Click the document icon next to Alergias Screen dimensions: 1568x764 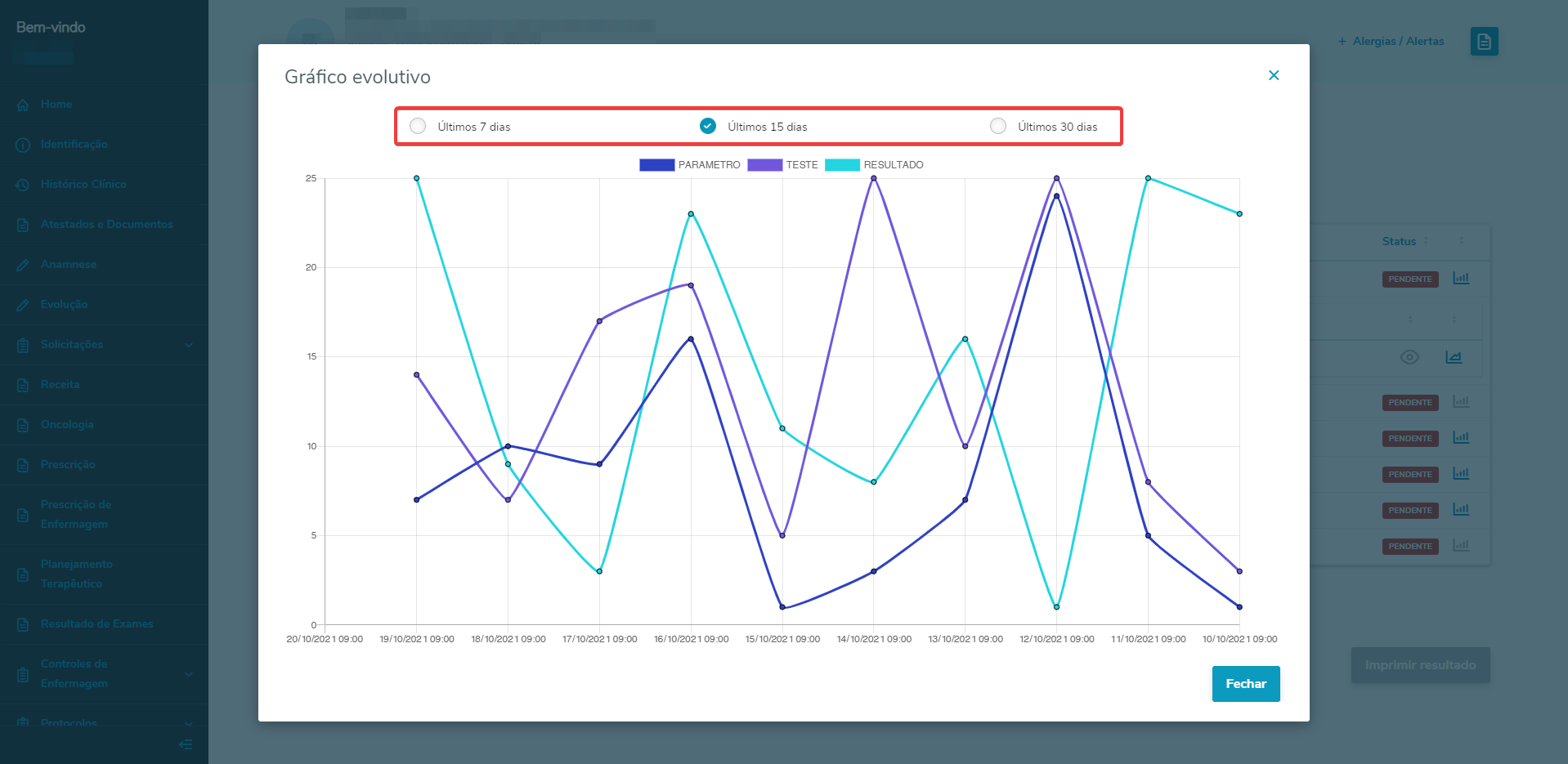click(1485, 41)
